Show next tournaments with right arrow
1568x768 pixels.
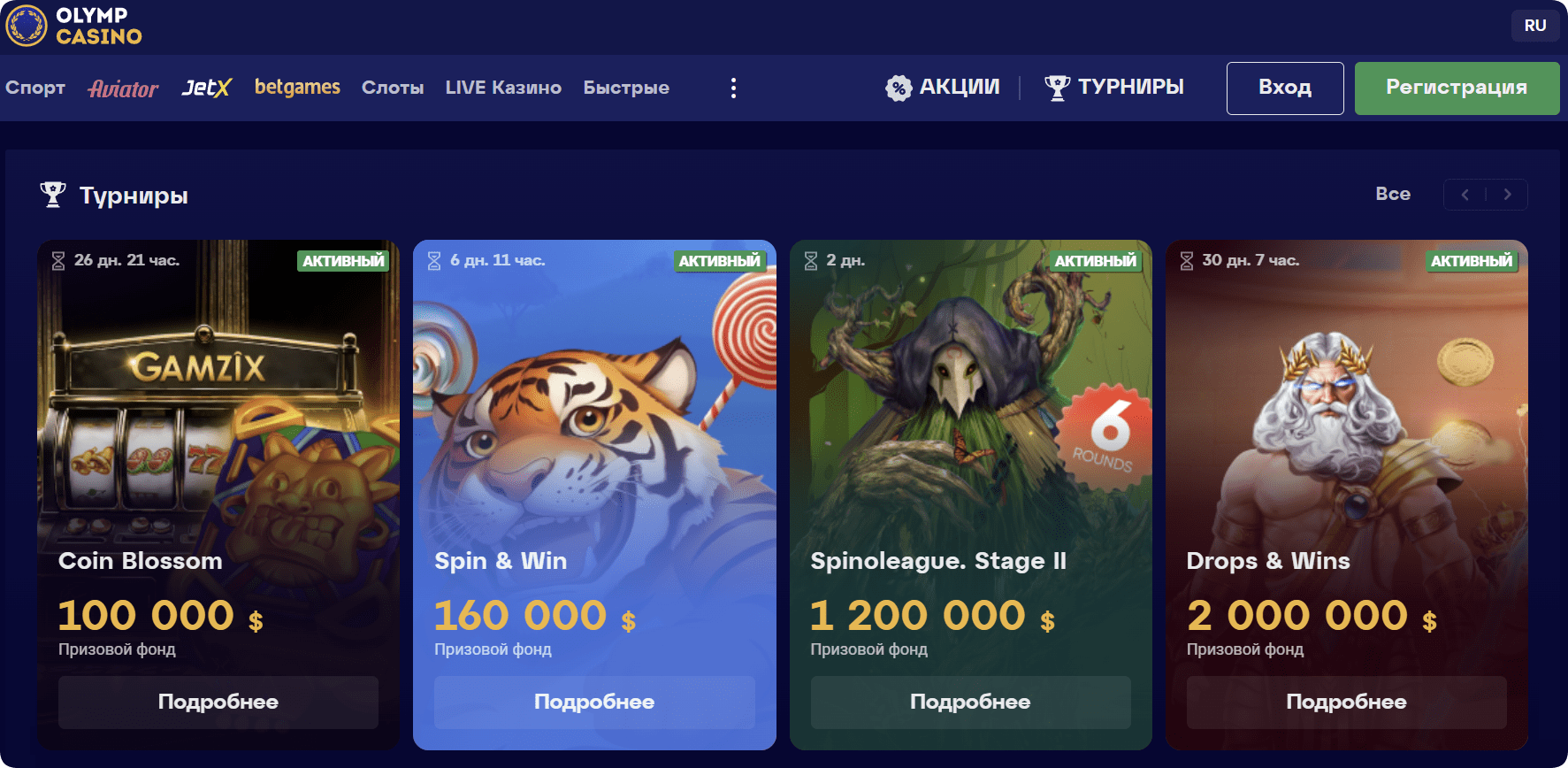tap(1508, 195)
